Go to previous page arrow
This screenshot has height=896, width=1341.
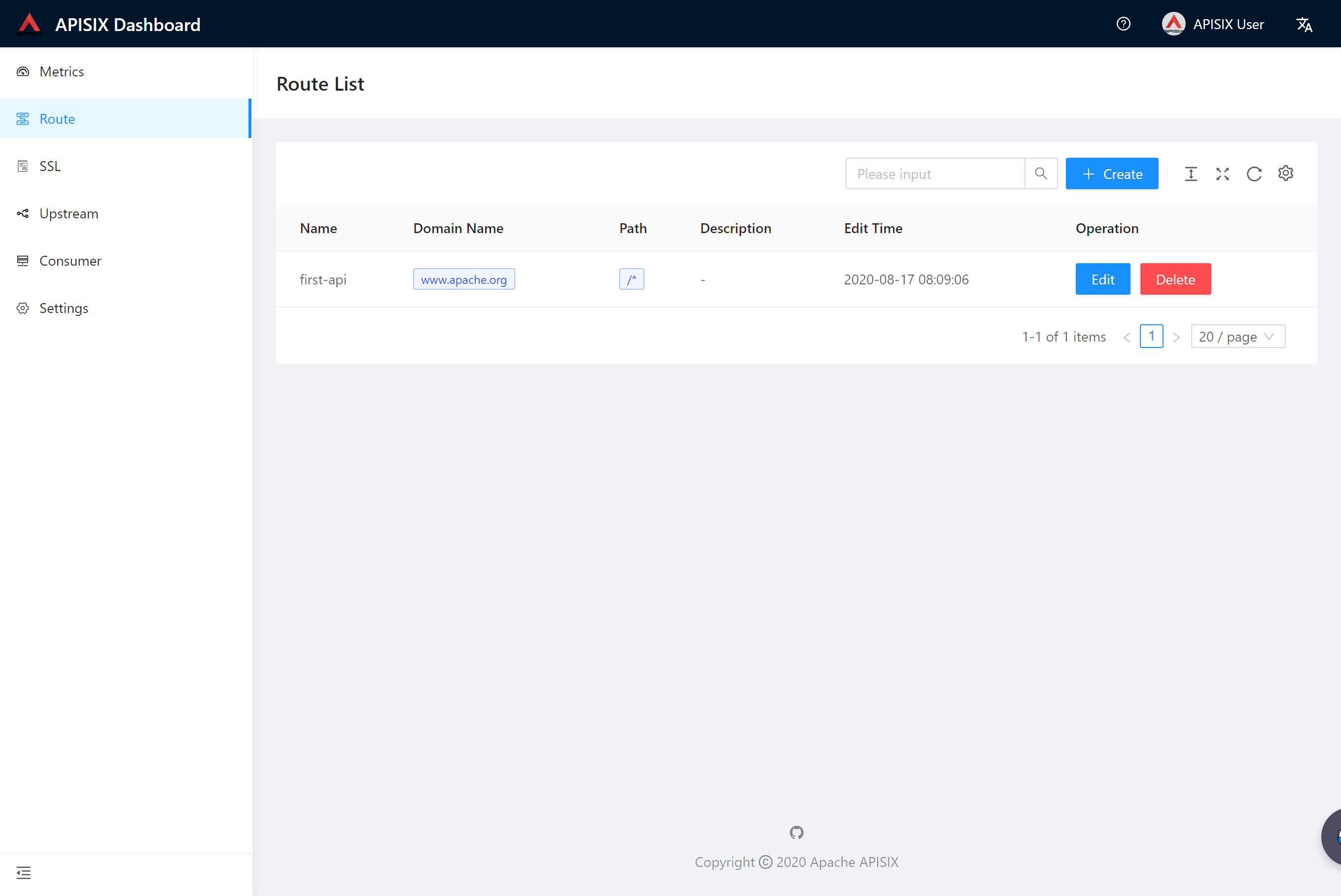[1127, 337]
